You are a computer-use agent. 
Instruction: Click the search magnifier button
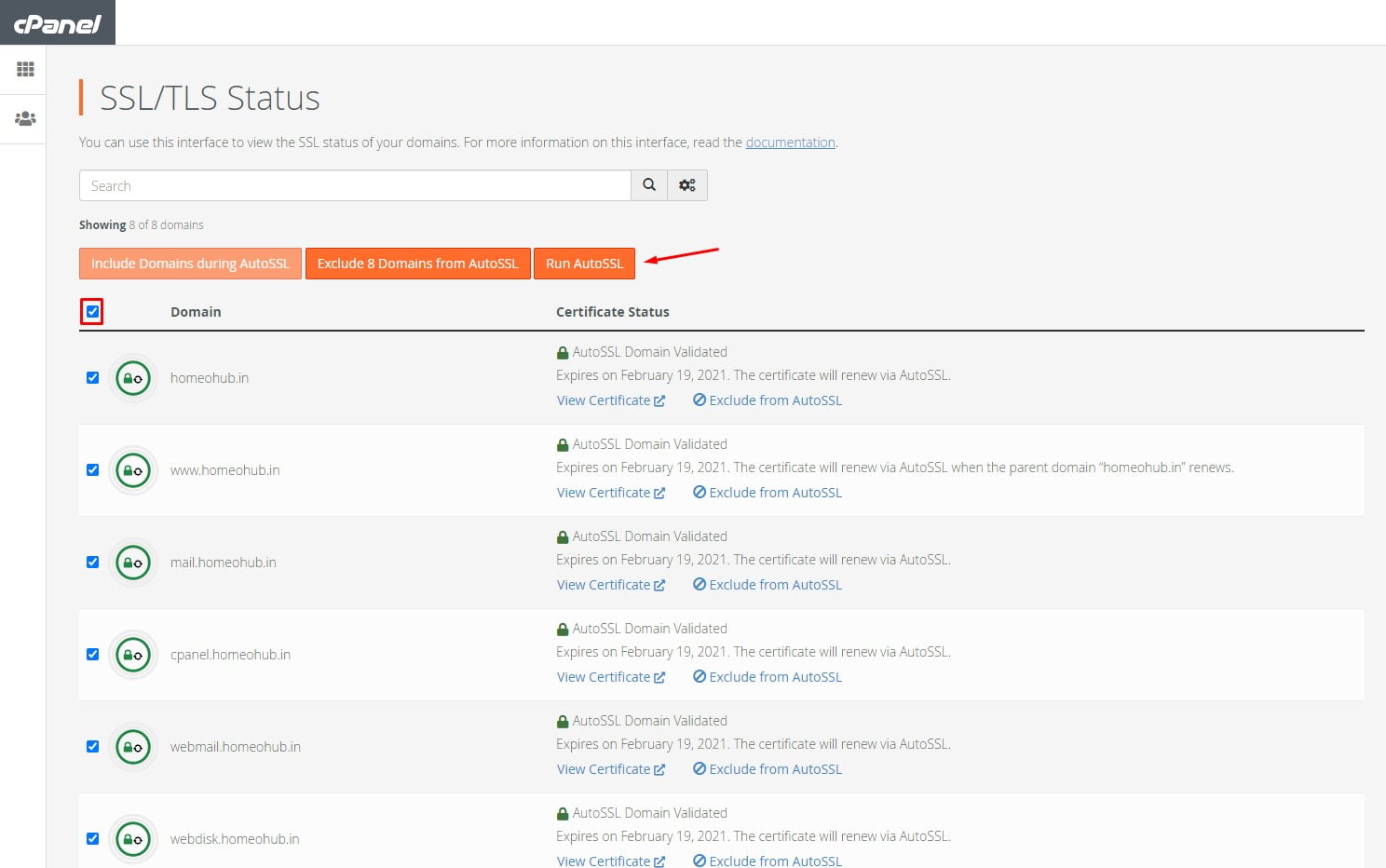tap(649, 185)
